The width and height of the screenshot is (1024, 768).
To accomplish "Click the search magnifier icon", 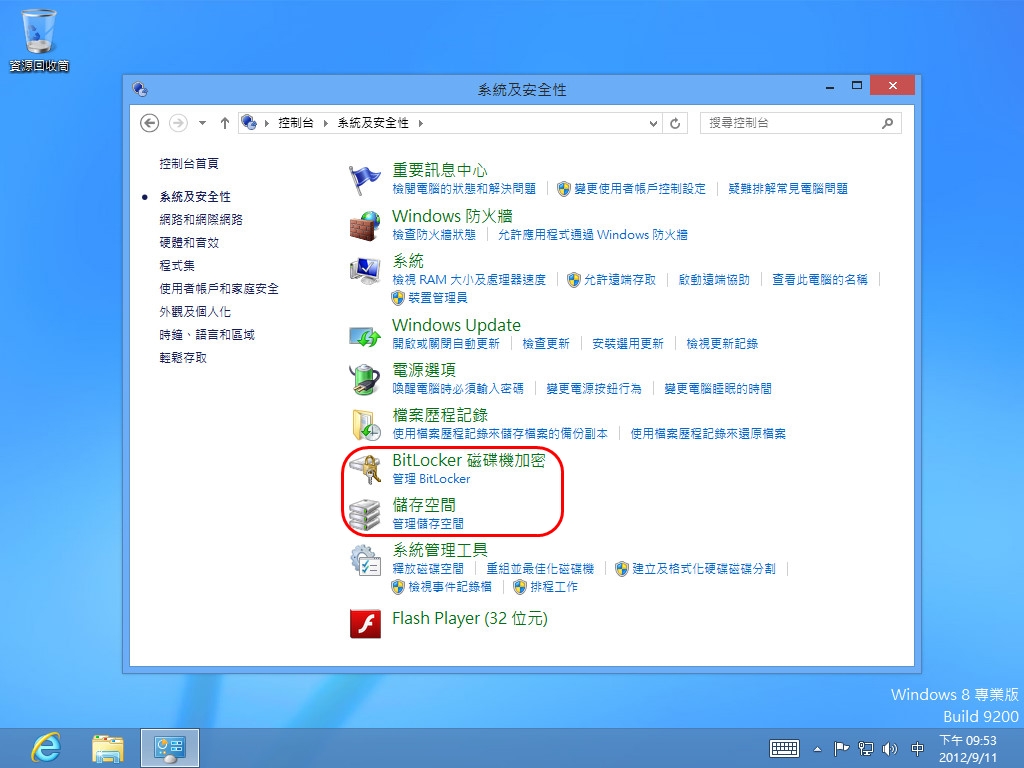I will tap(888, 123).
